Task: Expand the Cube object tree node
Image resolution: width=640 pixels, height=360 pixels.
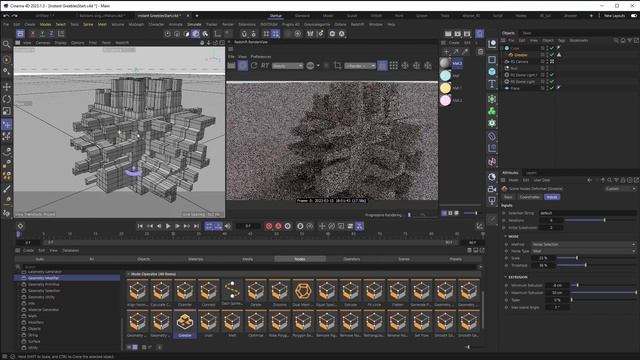Action: [x=502, y=48]
